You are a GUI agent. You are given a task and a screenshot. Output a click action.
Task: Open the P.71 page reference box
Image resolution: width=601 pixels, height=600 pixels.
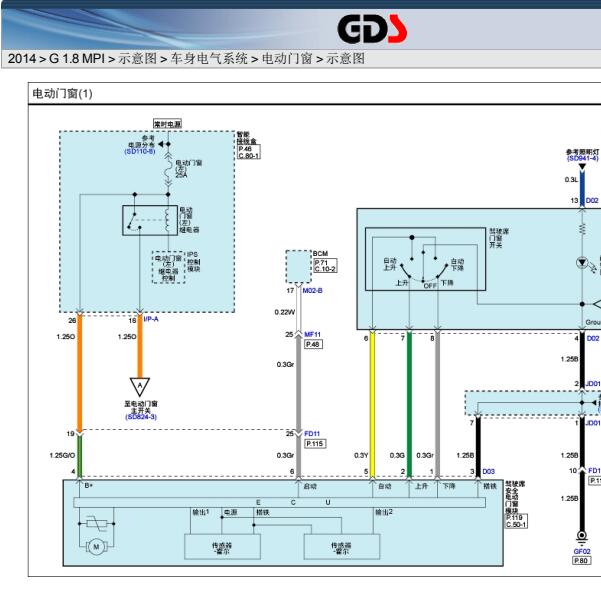pos(321,263)
